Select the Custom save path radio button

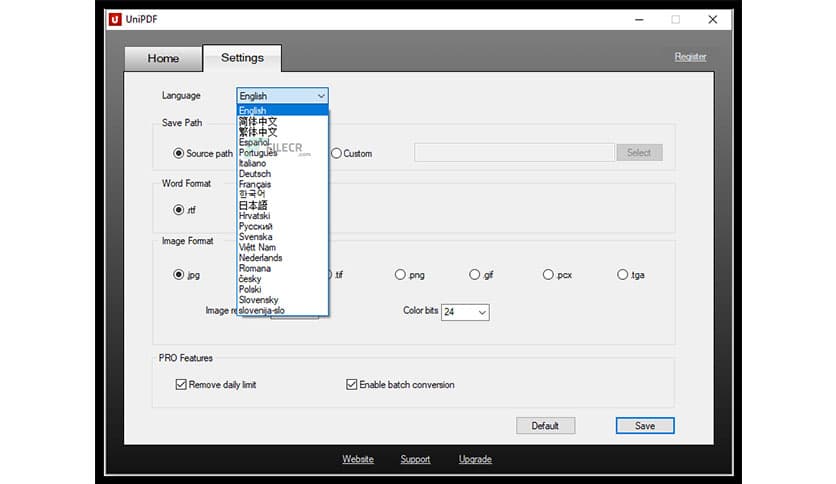click(336, 154)
